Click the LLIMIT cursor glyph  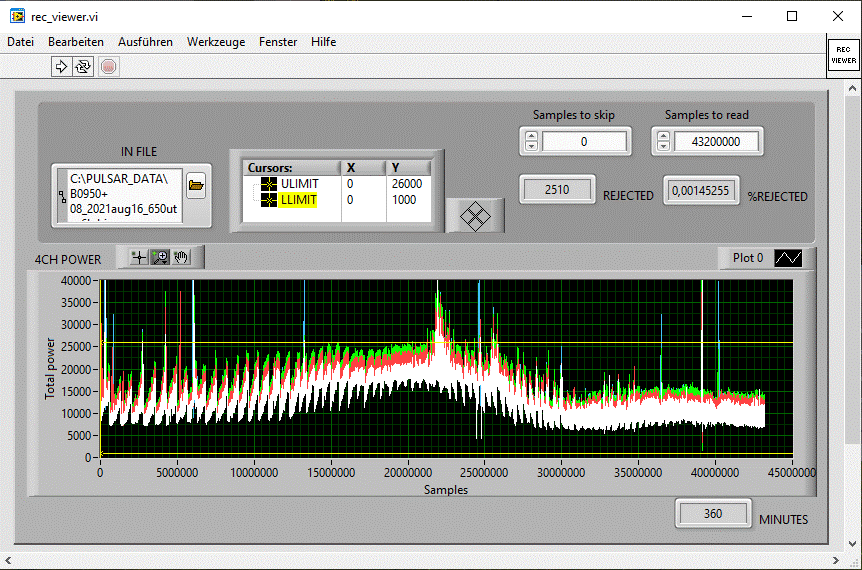click(269, 200)
